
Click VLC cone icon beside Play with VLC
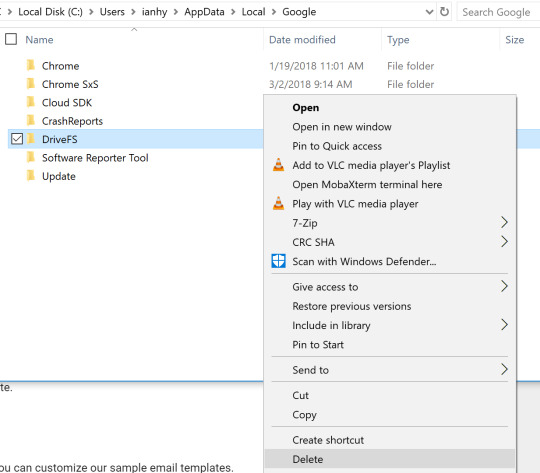pos(279,203)
